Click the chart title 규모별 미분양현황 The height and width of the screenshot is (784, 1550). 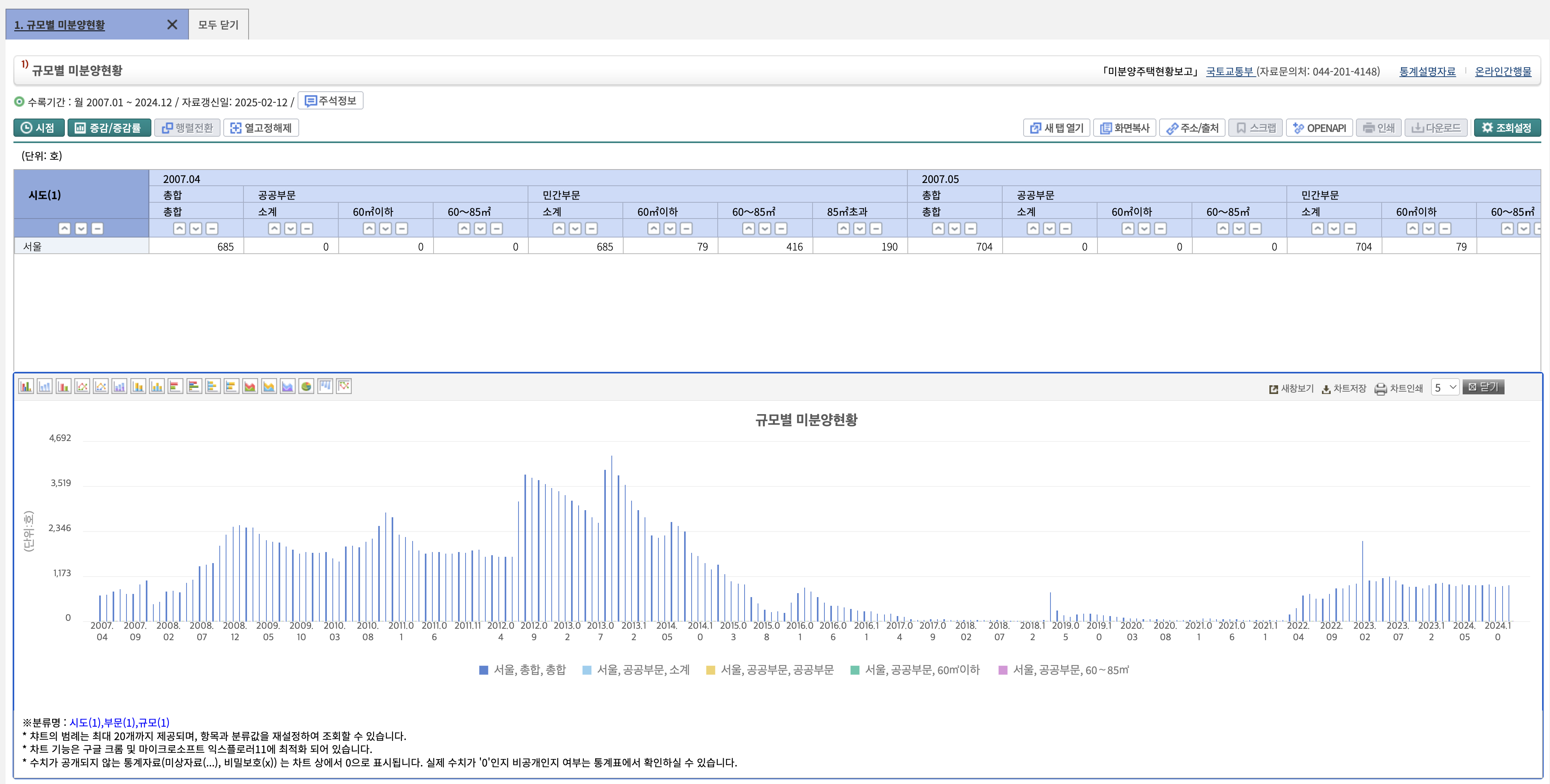(806, 419)
